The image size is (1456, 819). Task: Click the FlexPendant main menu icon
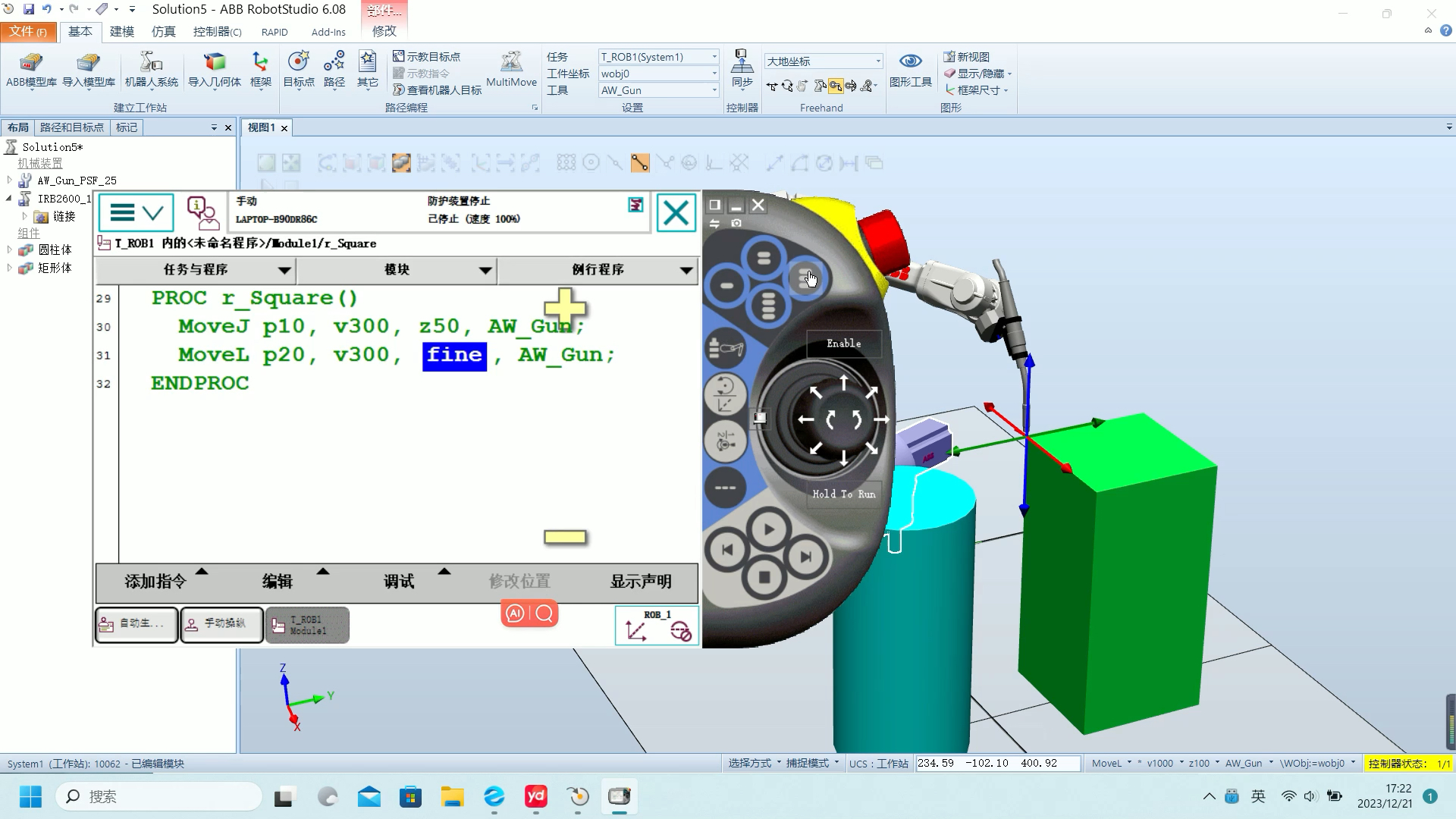pyautogui.click(x=136, y=213)
